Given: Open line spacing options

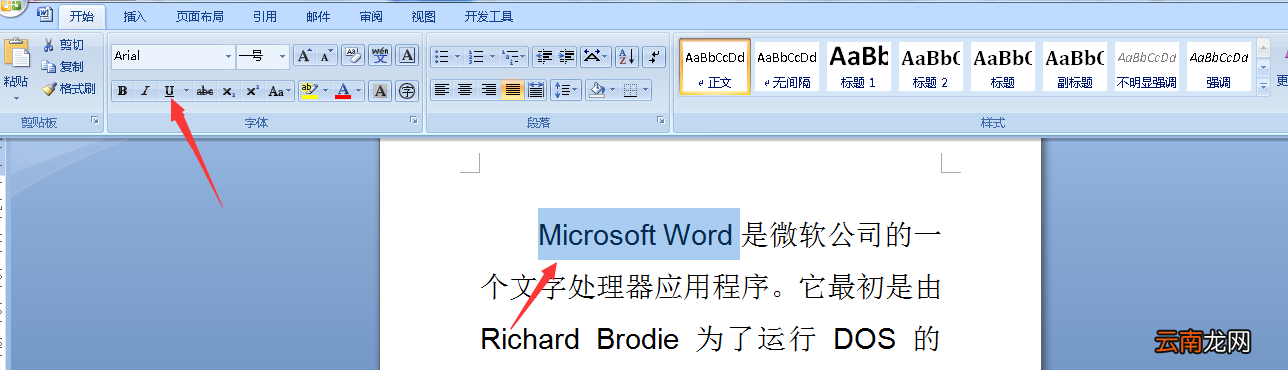Looking at the screenshot, I should click(x=565, y=91).
